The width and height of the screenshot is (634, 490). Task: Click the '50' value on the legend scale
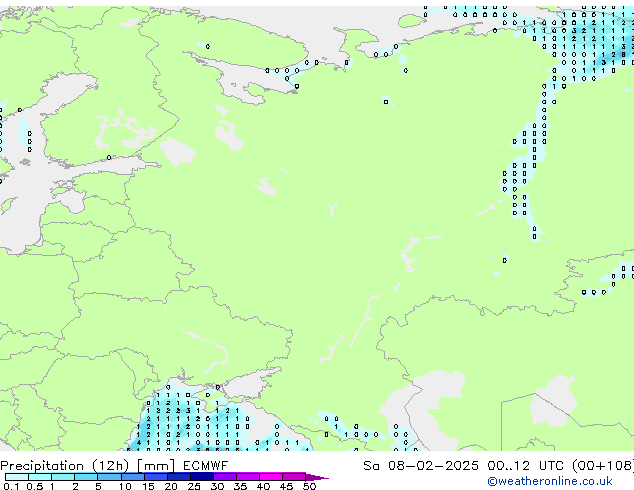[x=310, y=487]
